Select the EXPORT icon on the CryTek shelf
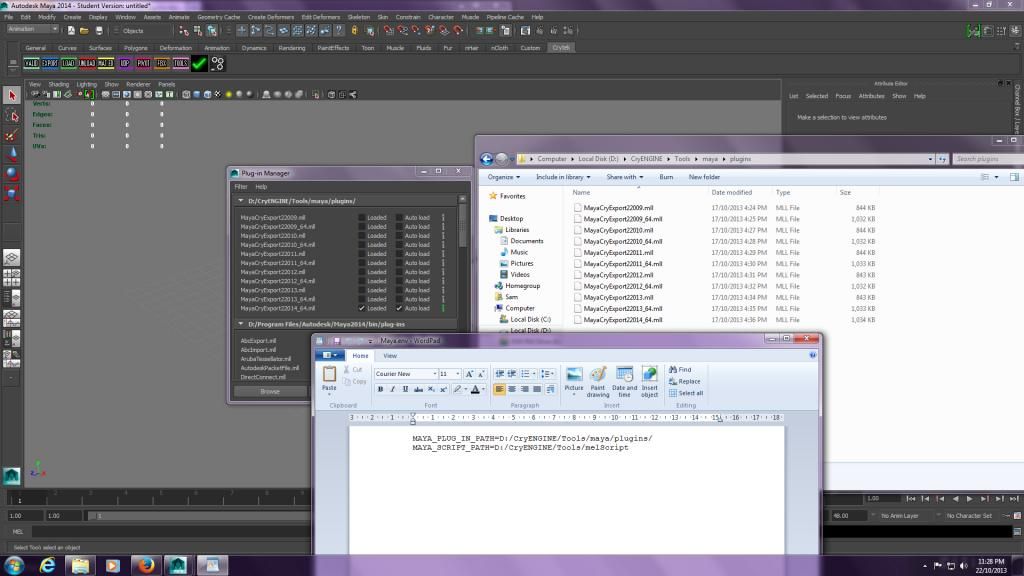 point(50,63)
